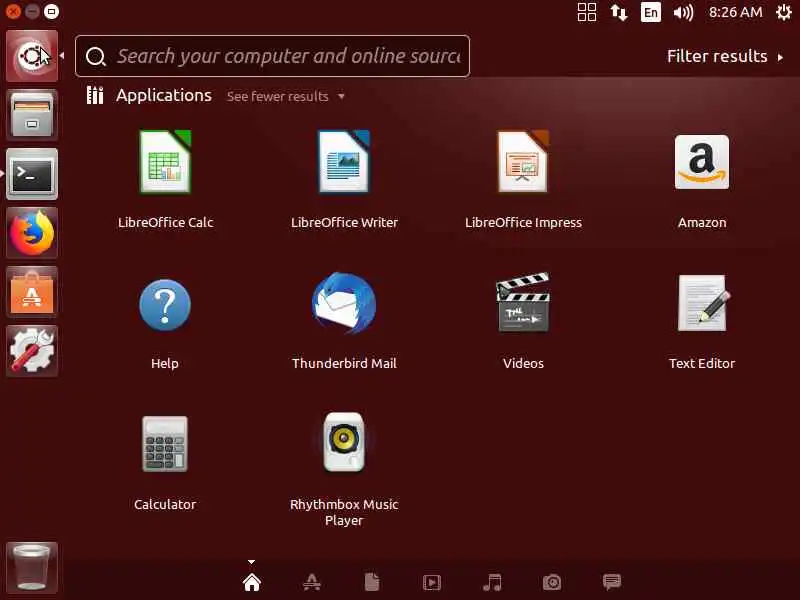The width and height of the screenshot is (800, 600).
Task: Click the maximize Dash button
Action: coord(51,11)
